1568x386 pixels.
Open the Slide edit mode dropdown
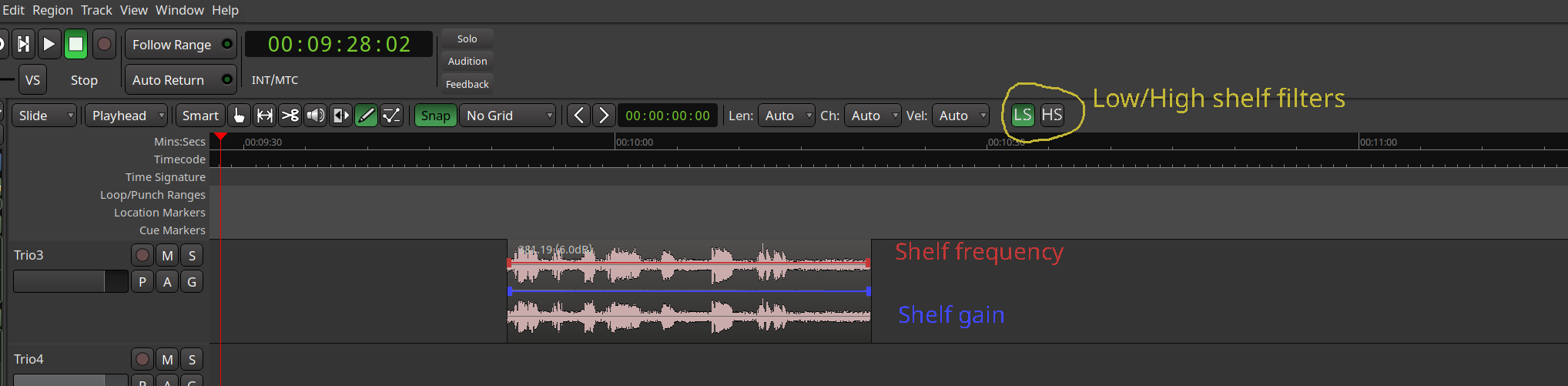click(x=45, y=116)
